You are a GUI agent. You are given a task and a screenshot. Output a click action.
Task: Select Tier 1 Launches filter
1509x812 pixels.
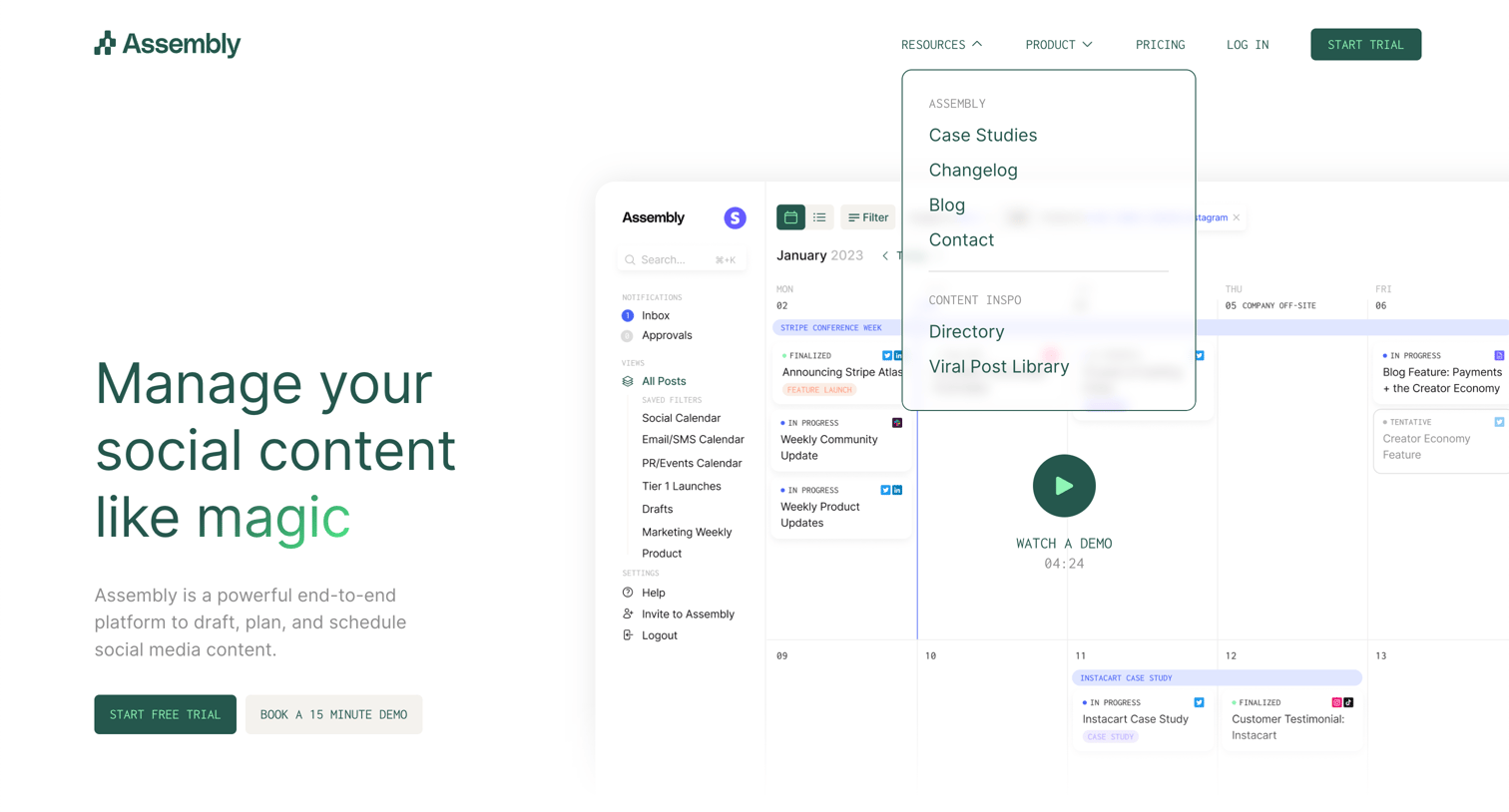tap(681, 486)
